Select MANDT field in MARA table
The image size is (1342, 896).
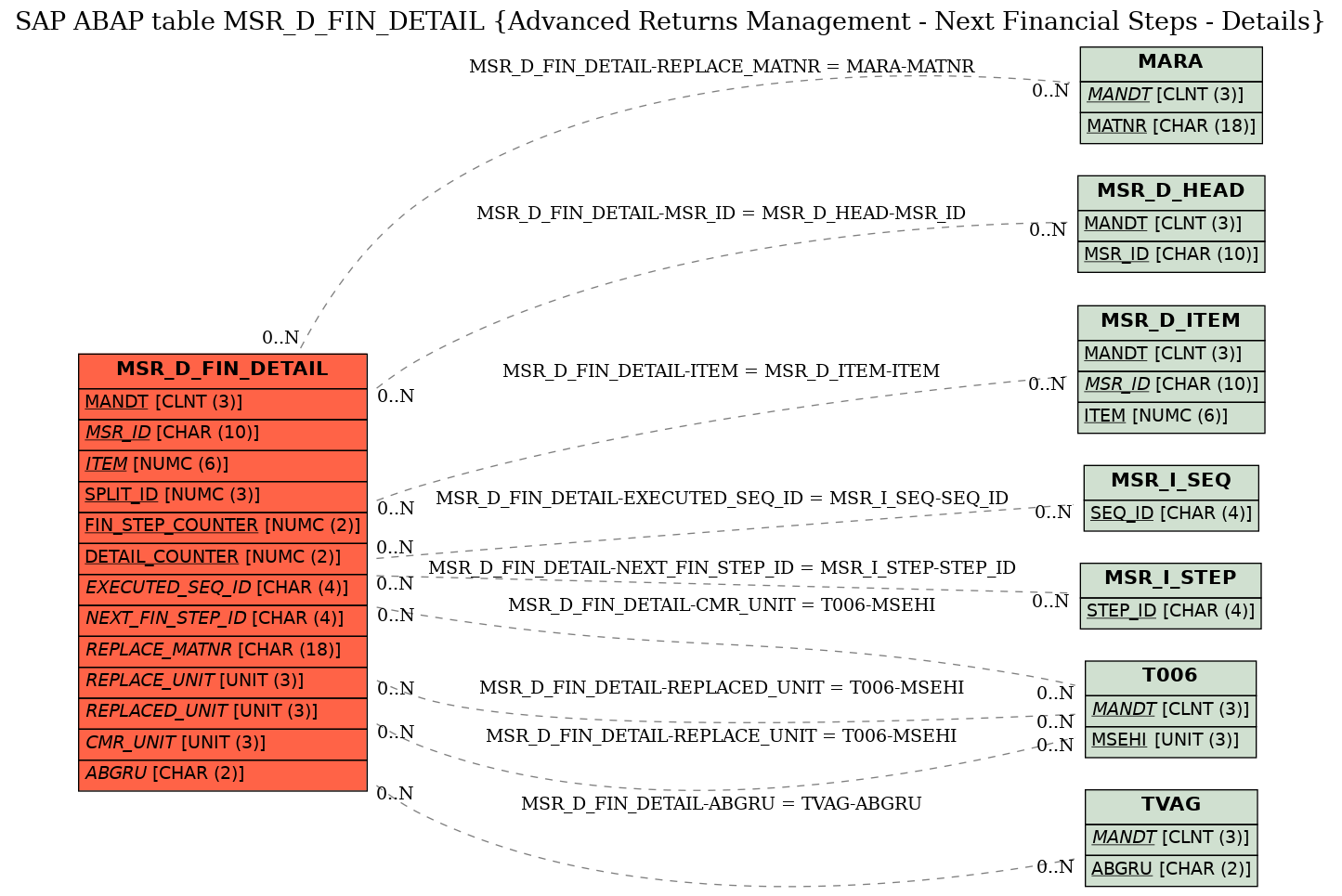1170,96
